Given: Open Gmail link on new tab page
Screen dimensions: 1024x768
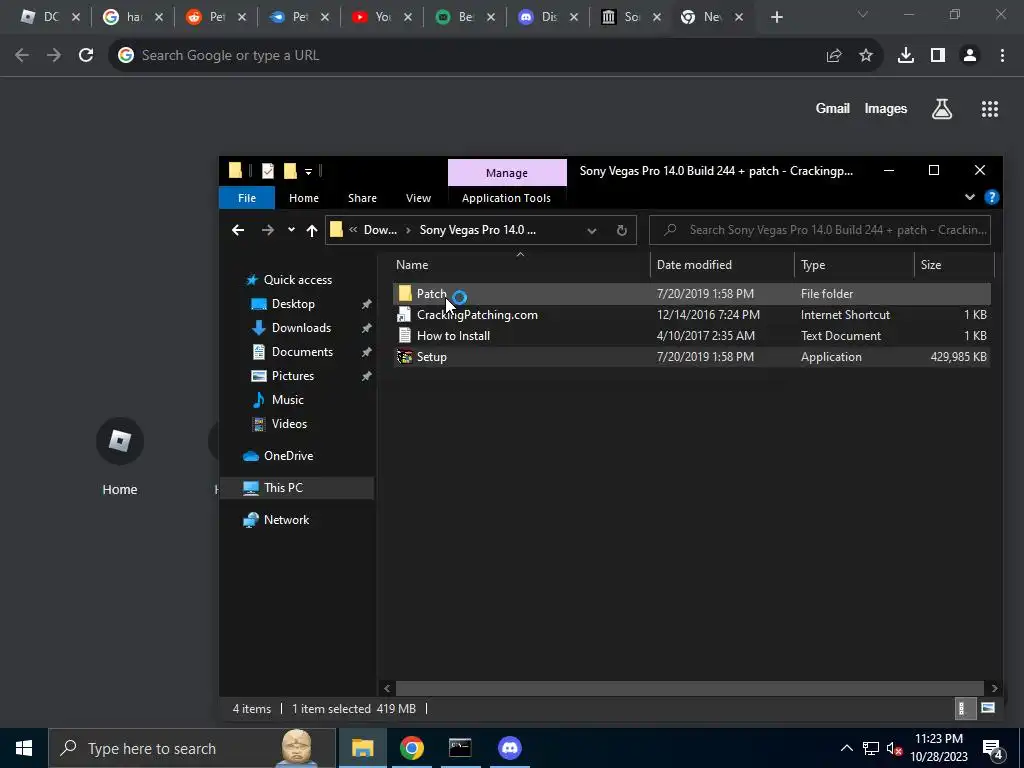Looking at the screenshot, I should click(833, 109).
